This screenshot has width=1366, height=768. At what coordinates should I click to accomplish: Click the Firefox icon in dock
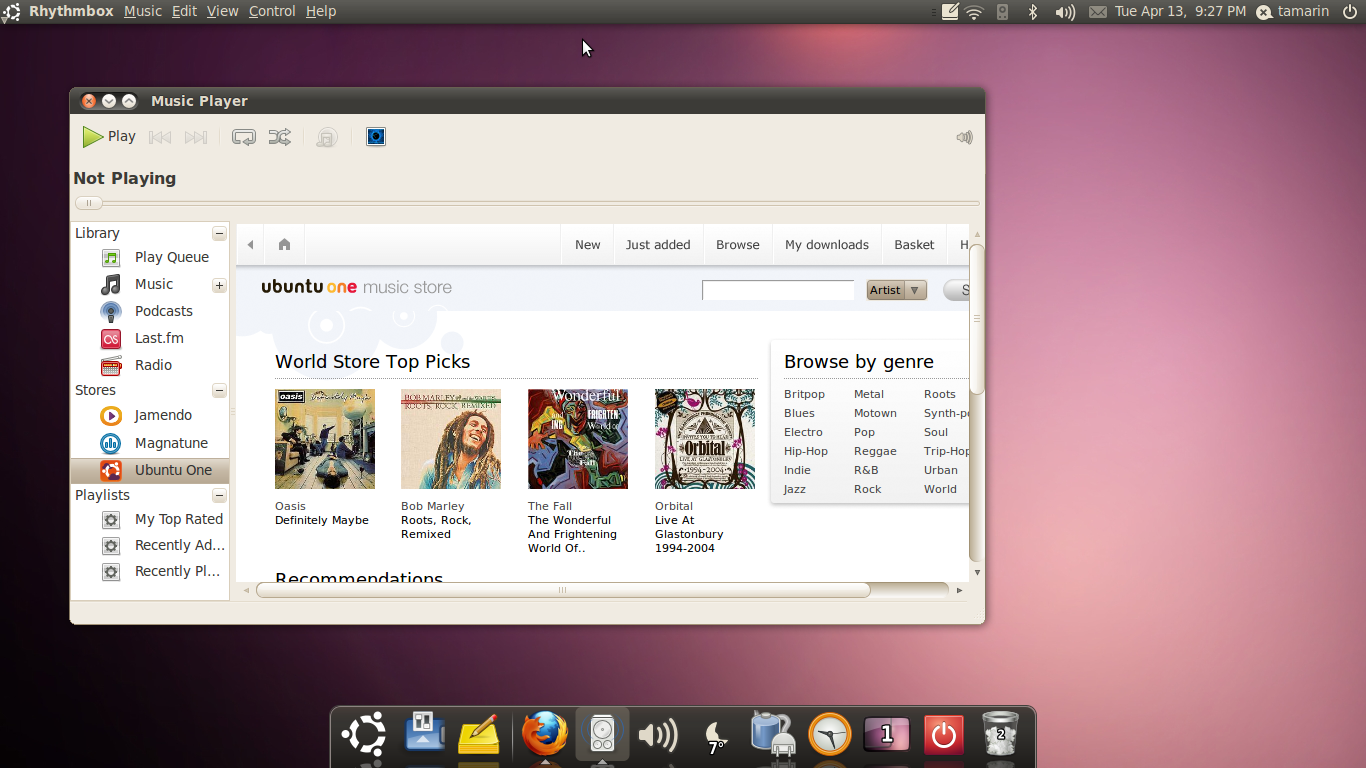tap(545, 736)
